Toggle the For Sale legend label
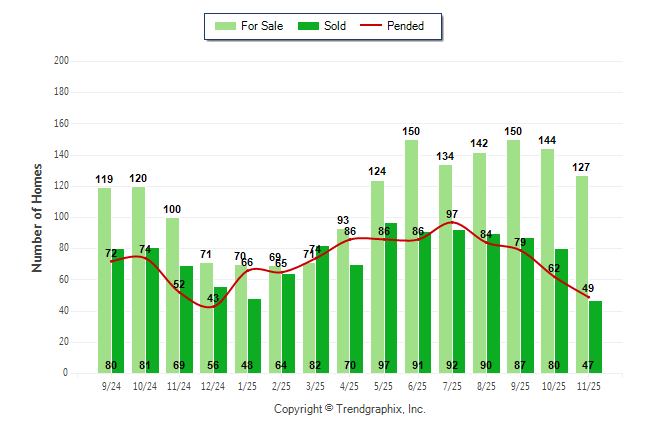 [x=262, y=26]
